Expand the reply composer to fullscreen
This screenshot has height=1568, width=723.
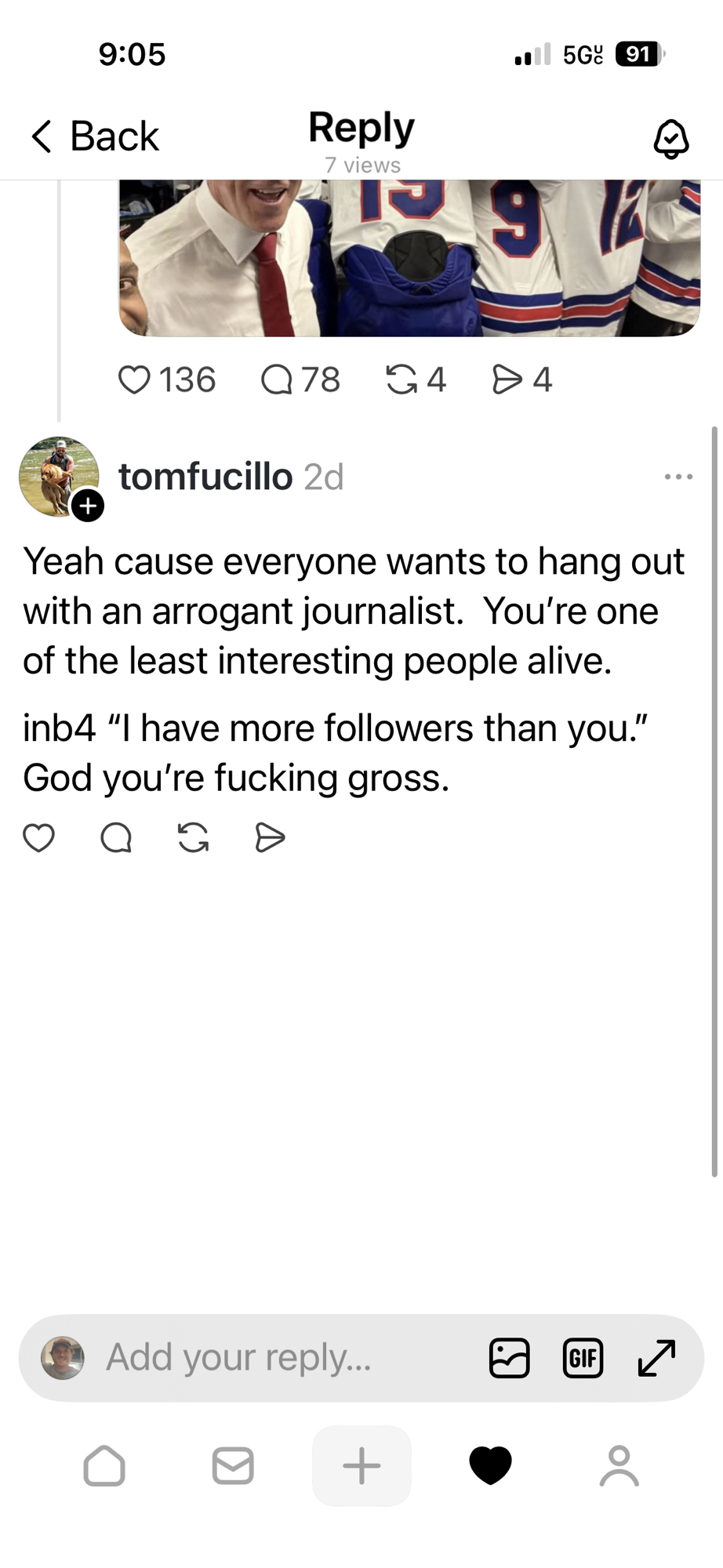point(656,1358)
